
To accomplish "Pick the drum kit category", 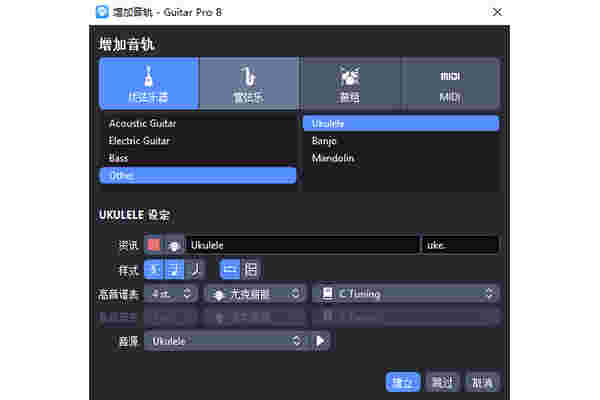I will (350, 83).
